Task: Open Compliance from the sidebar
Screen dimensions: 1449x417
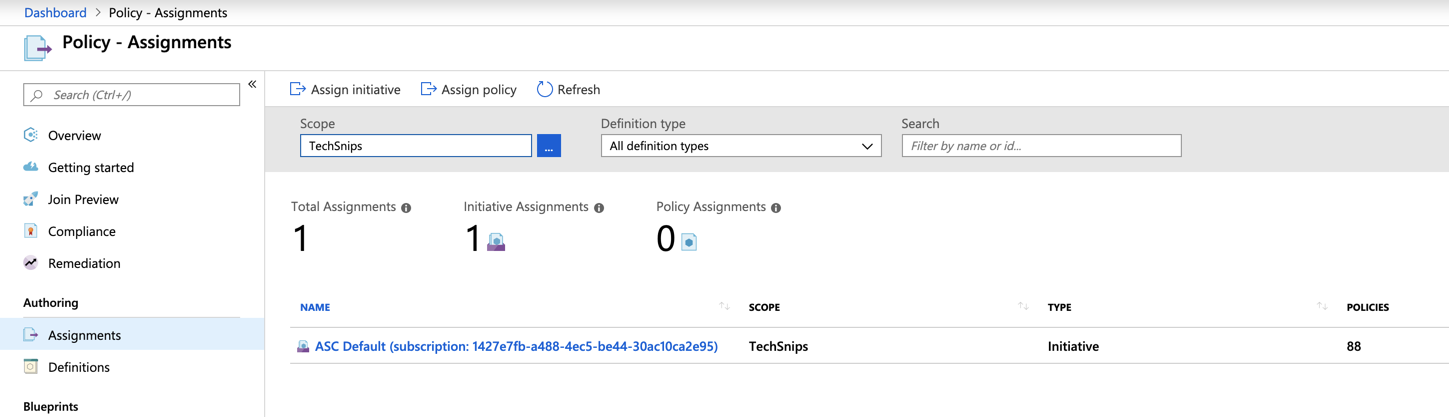Action: (82, 231)
